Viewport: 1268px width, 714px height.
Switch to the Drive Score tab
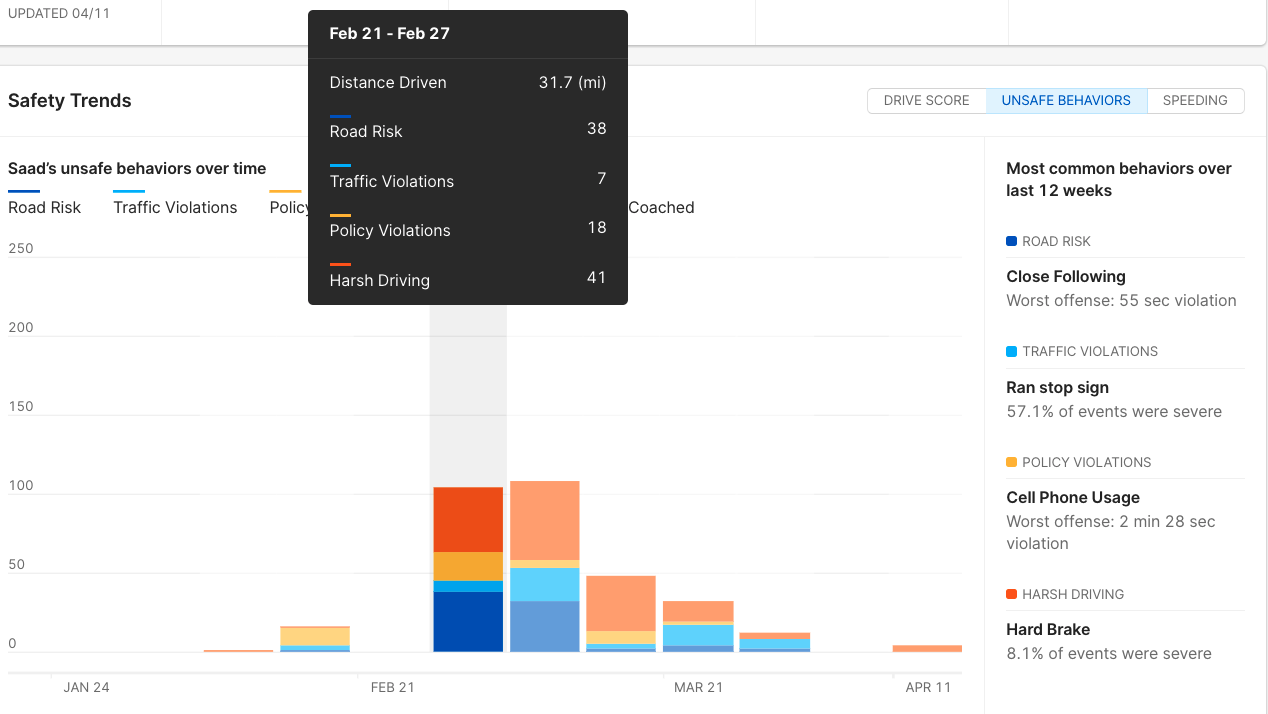click(x=926, y=101)
